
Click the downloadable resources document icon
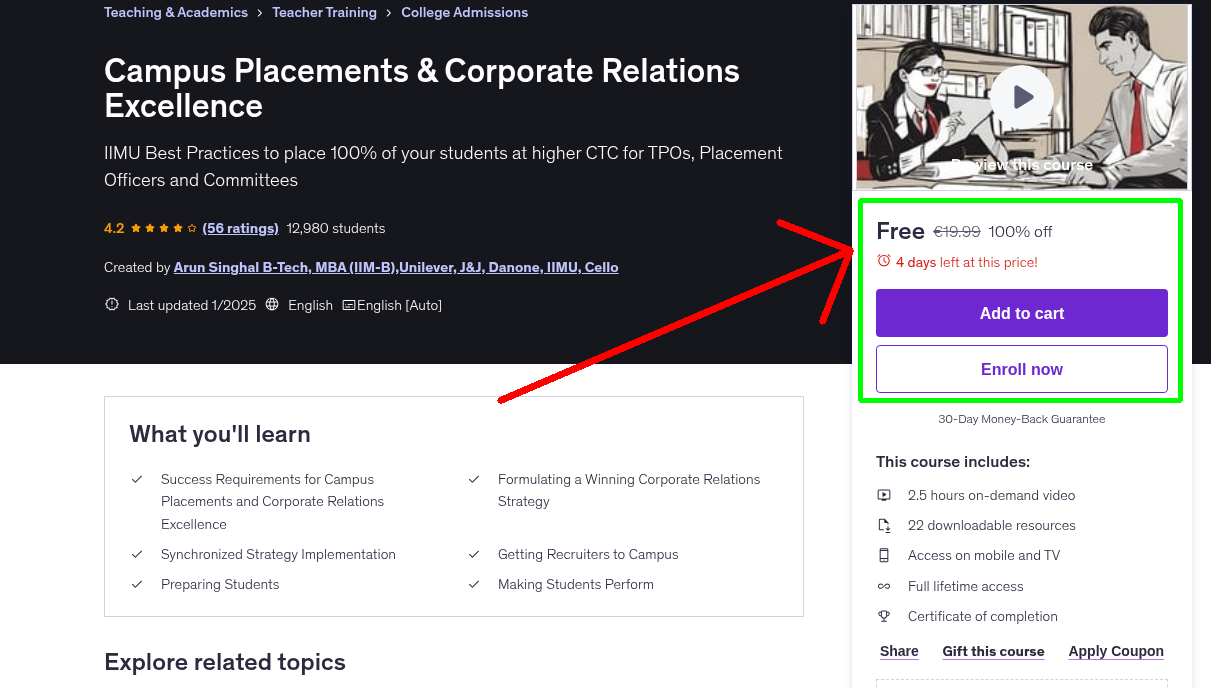(x=884, y=524)
